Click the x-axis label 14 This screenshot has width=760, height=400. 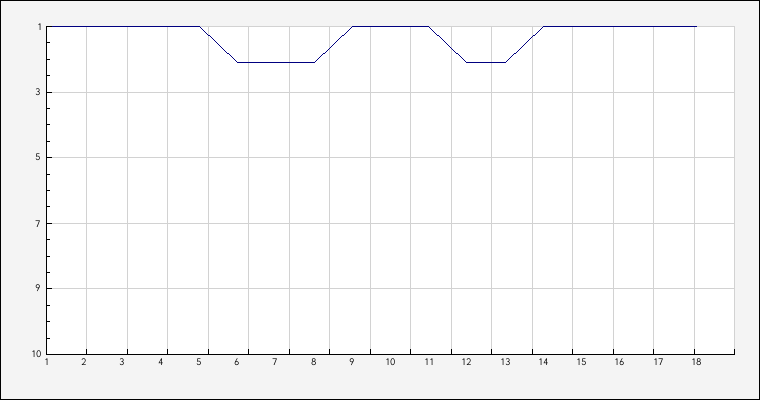tap(543, 362)
